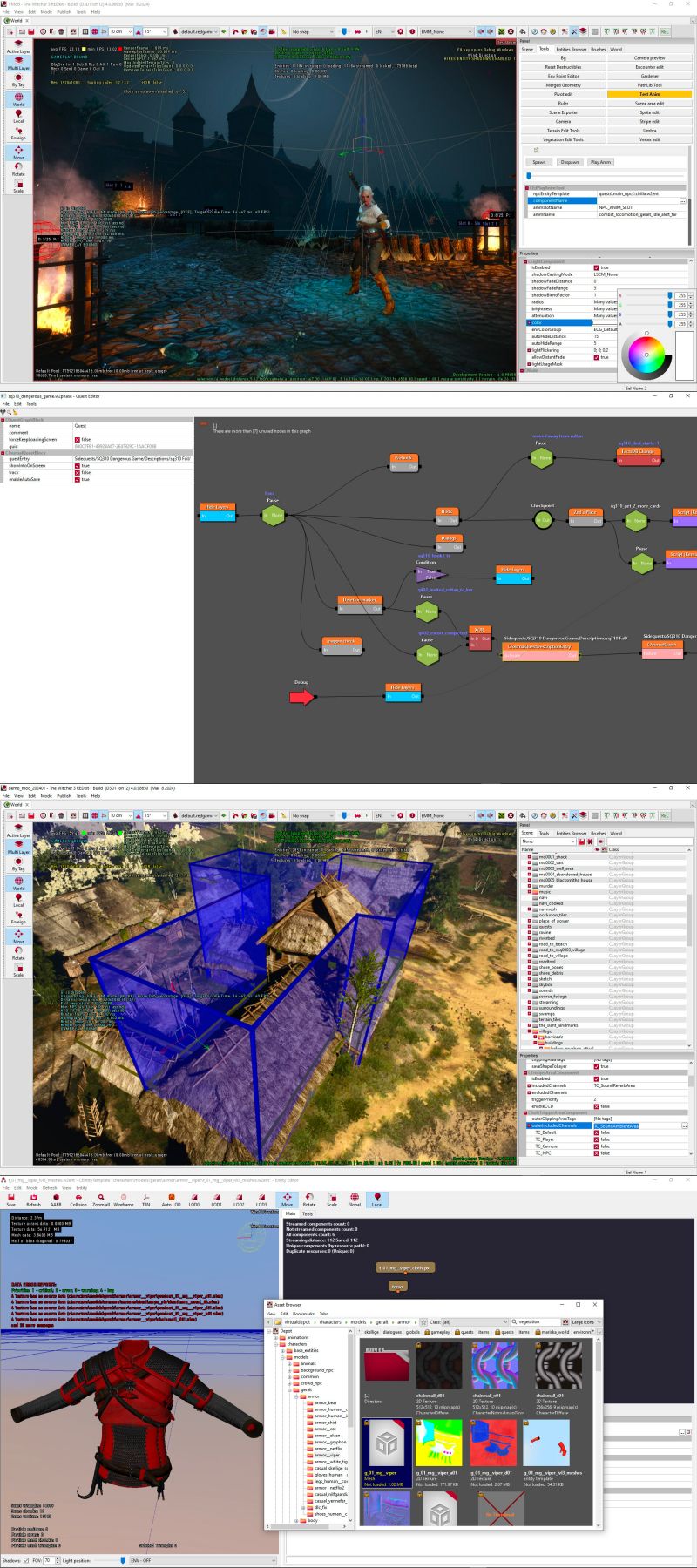Open None filter dropdown in demo_mod Scene tab
Screen dimensions: 697x1568
click(x=550, y=841)
